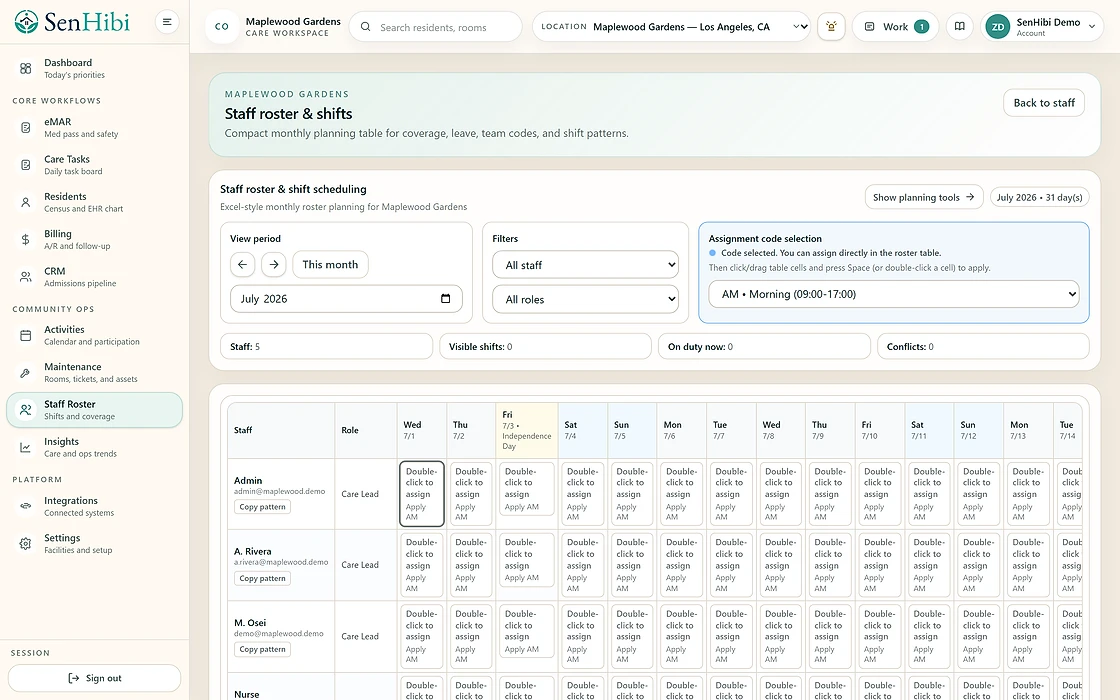This screenshot has height=700, width=1120.
Task: Select Admin's Mon 7/6 shift cell
Action: coord(681,494)
